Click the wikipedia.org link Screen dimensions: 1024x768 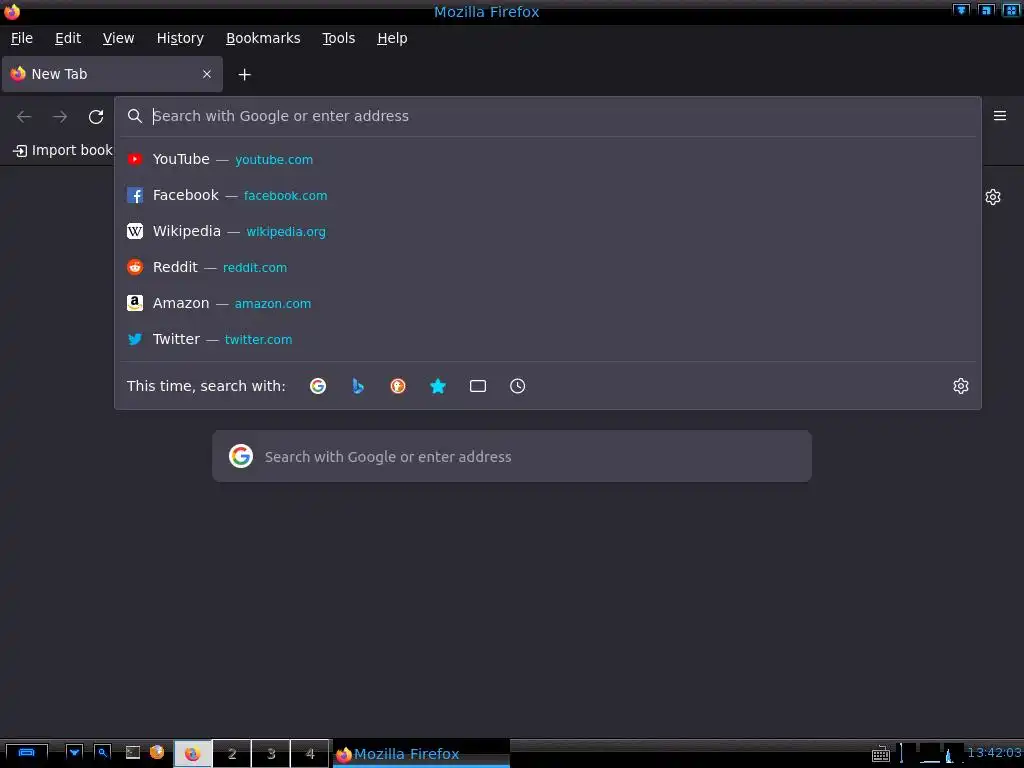click(x=285, y=232)
